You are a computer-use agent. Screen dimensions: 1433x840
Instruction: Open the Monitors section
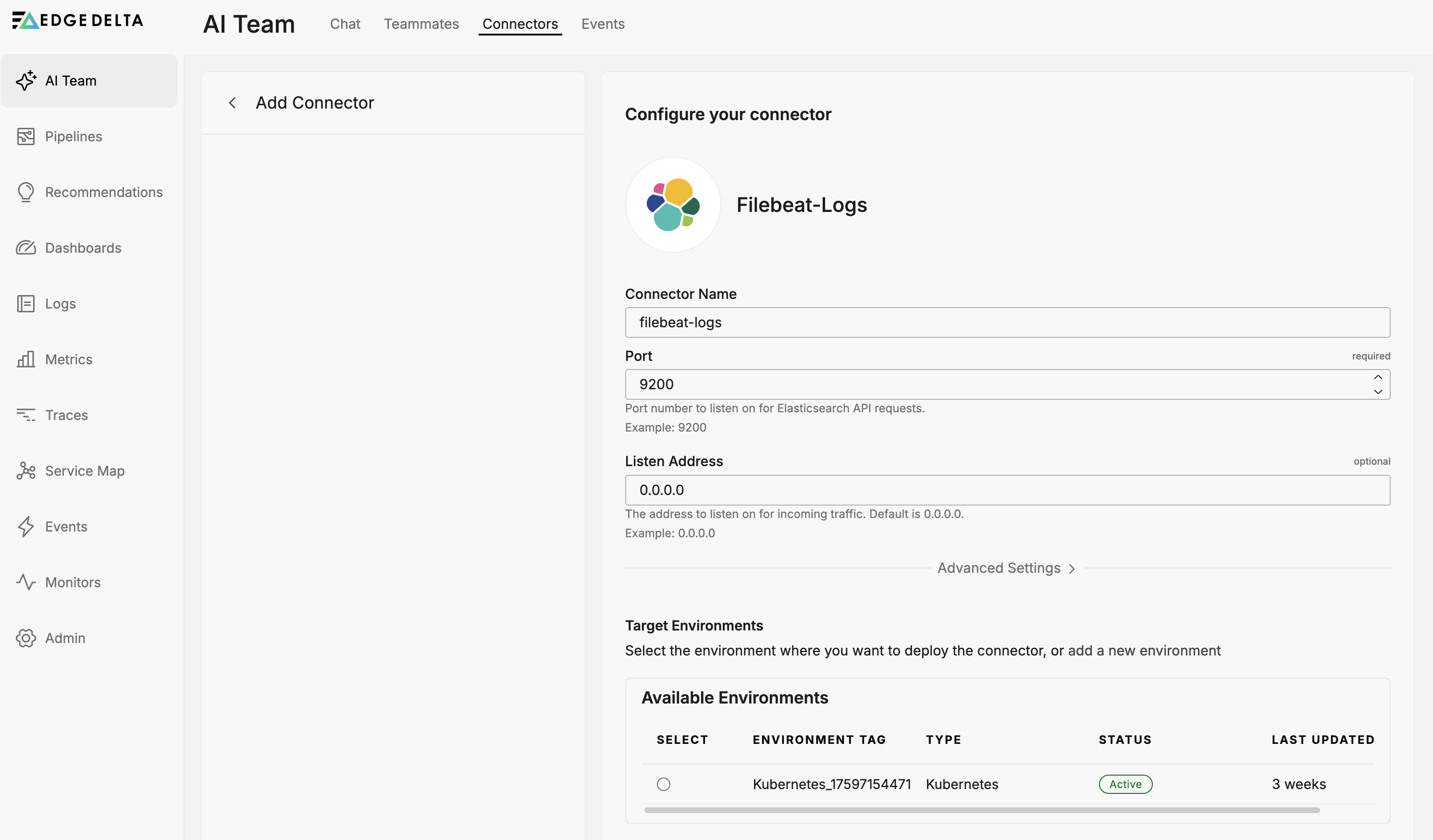coord(72,582)
